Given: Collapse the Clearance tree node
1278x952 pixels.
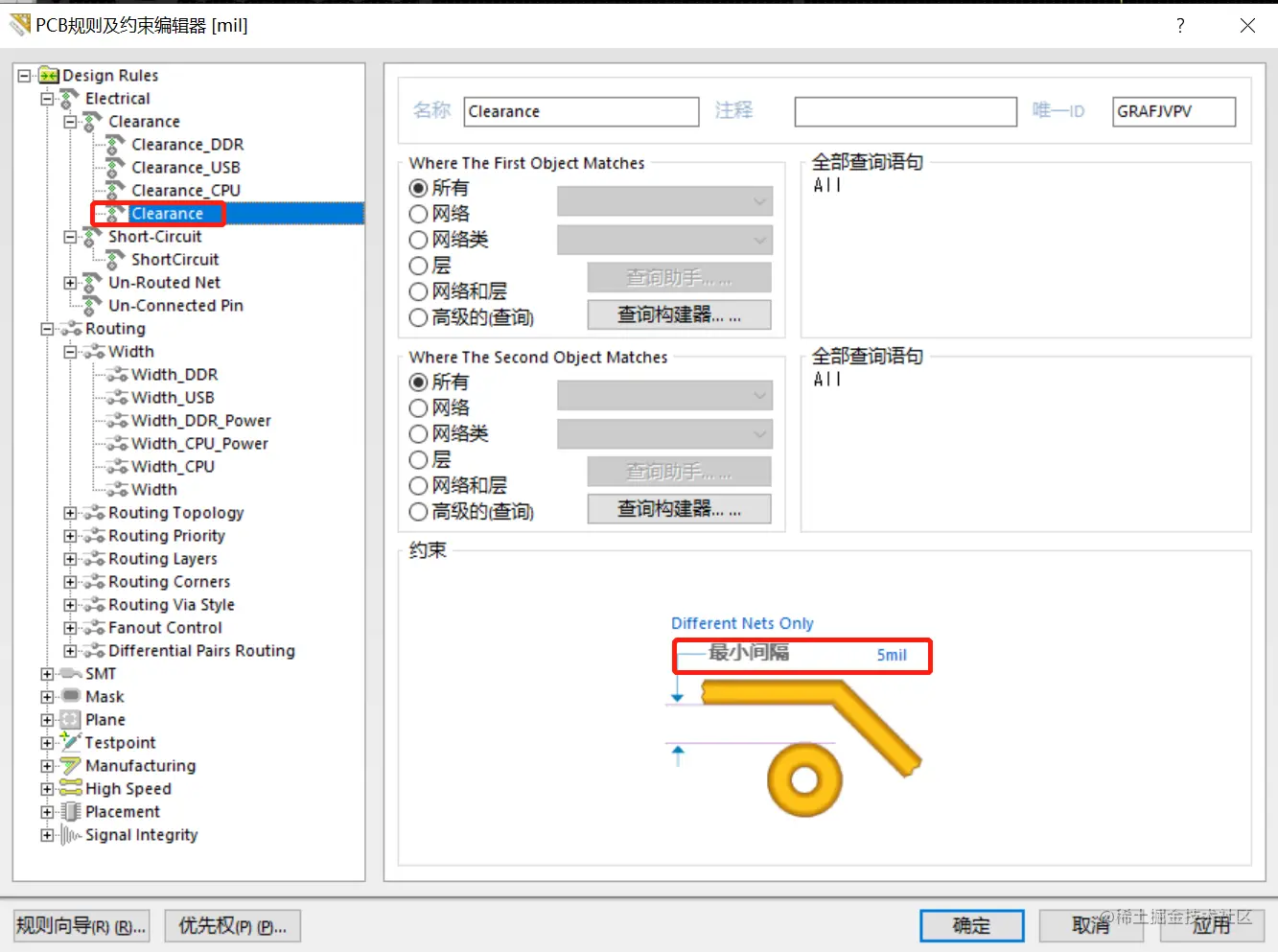Looking at the screenshot, I should click(x=70, y=122).
